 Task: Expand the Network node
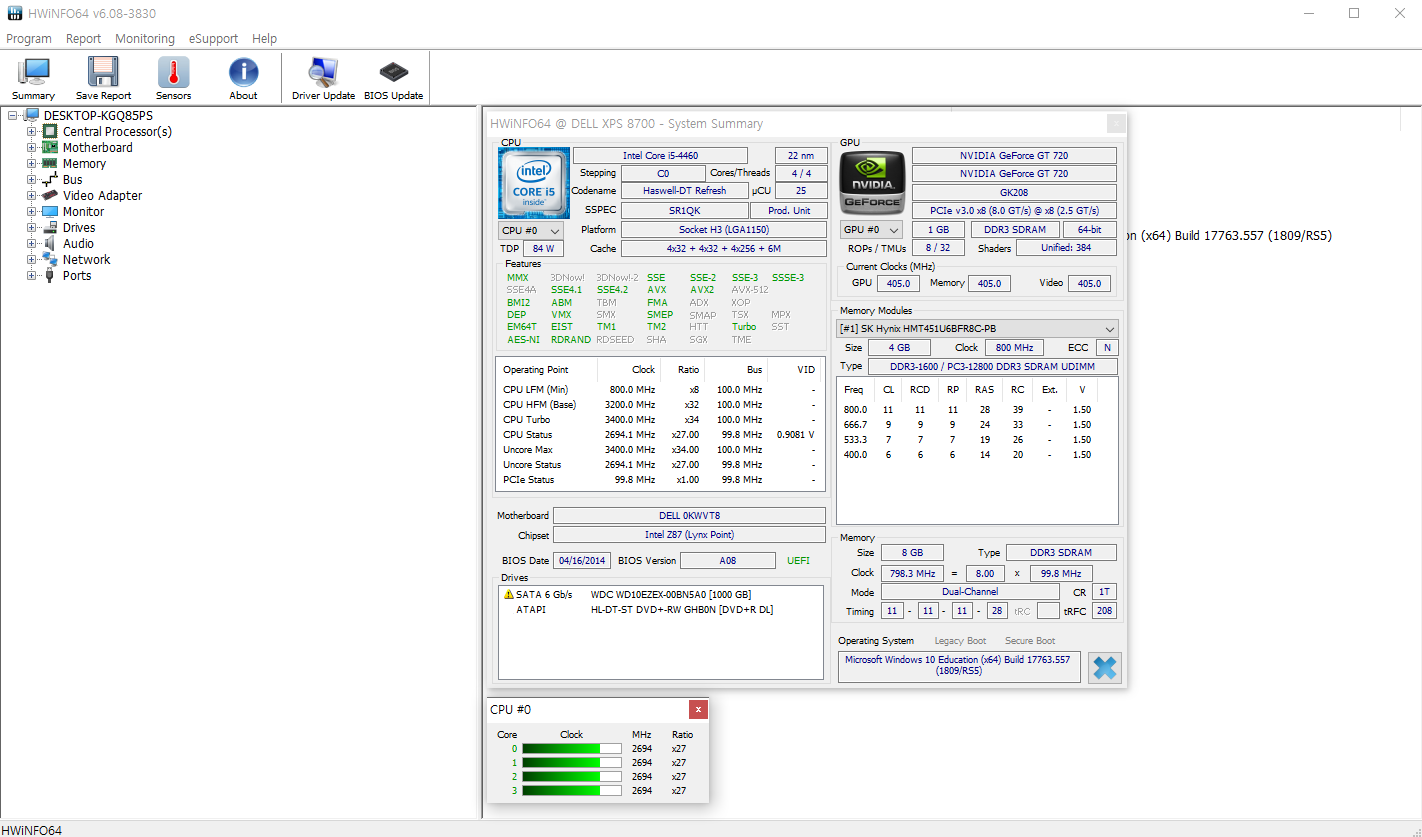pos(31,259)
